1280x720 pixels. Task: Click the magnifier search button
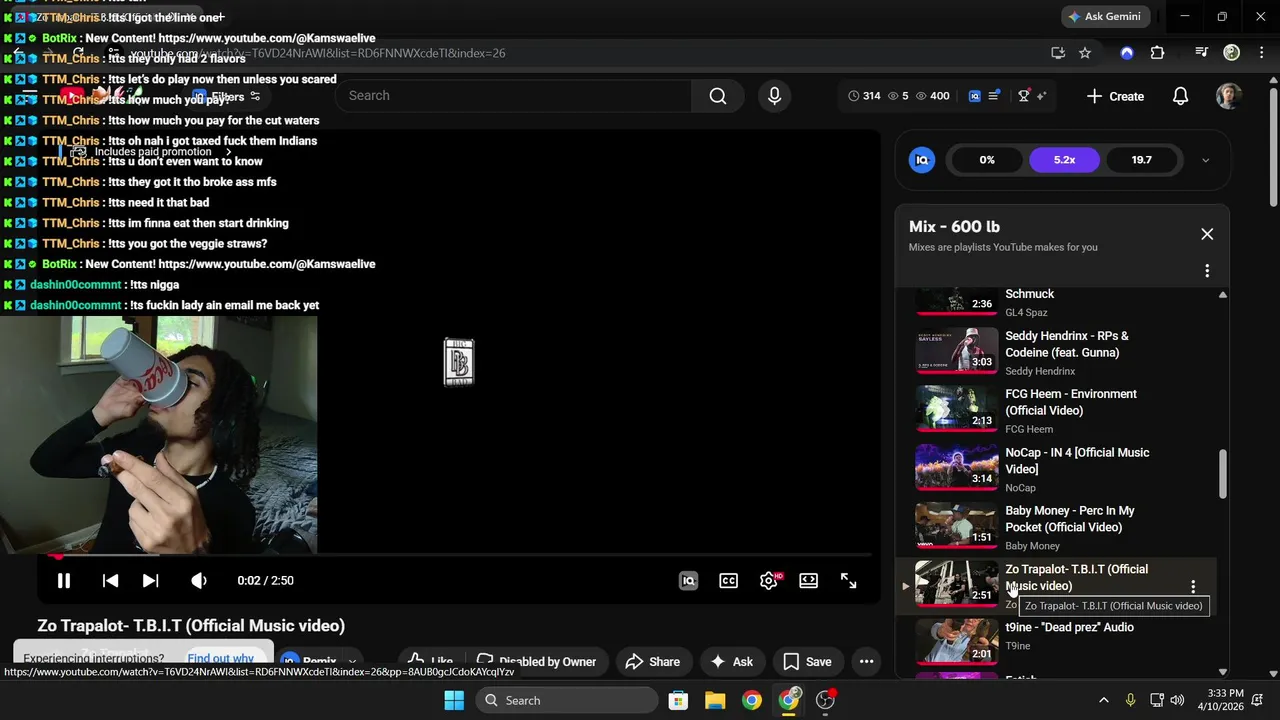click(718, 96)
